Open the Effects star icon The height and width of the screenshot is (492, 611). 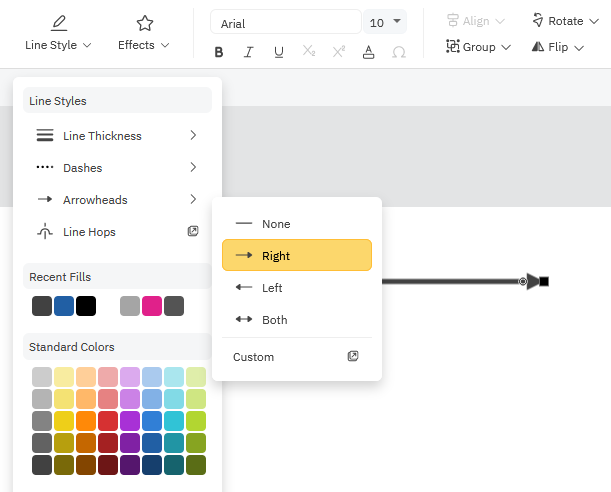(x=144, y=23)
